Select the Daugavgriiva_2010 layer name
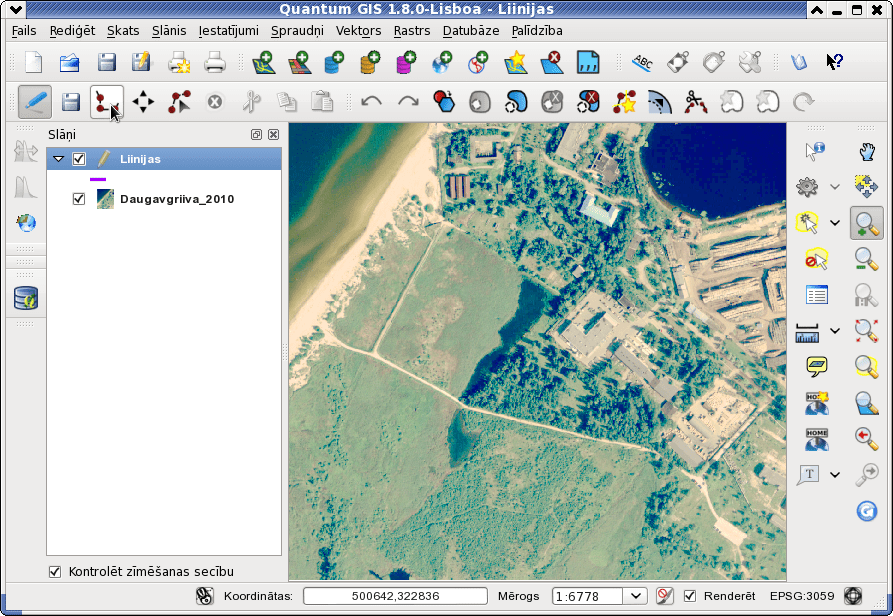Screen dimensions: 893x616 click(x=177, y=199)
